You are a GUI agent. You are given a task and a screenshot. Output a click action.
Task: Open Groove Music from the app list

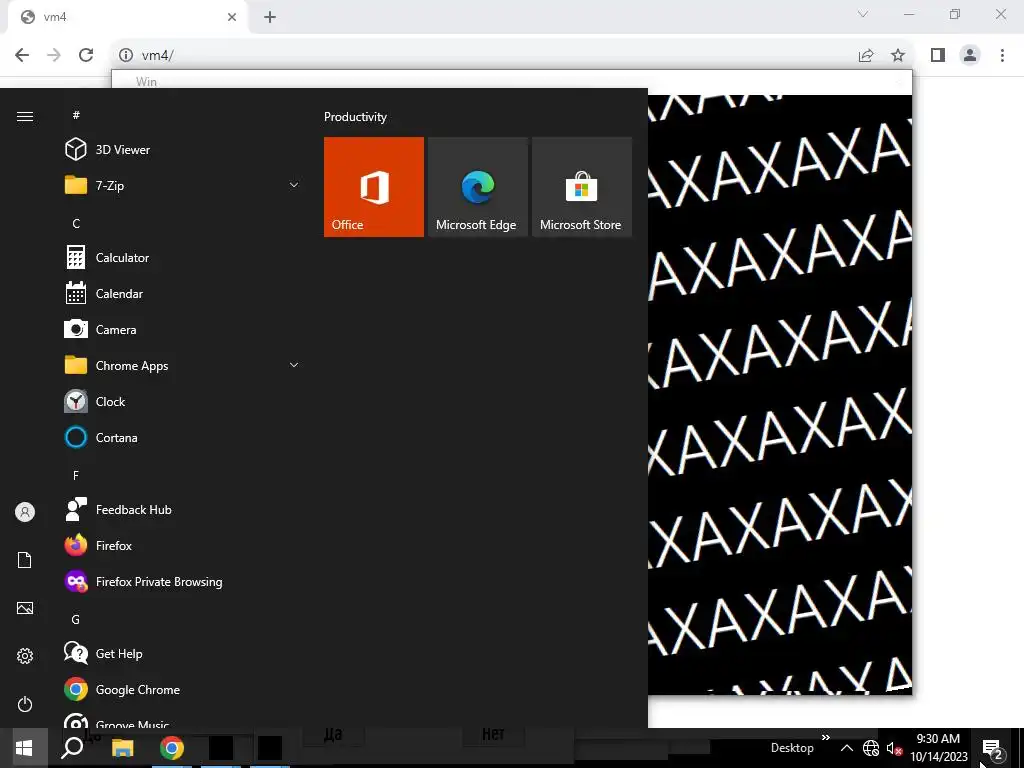point(183,720)
